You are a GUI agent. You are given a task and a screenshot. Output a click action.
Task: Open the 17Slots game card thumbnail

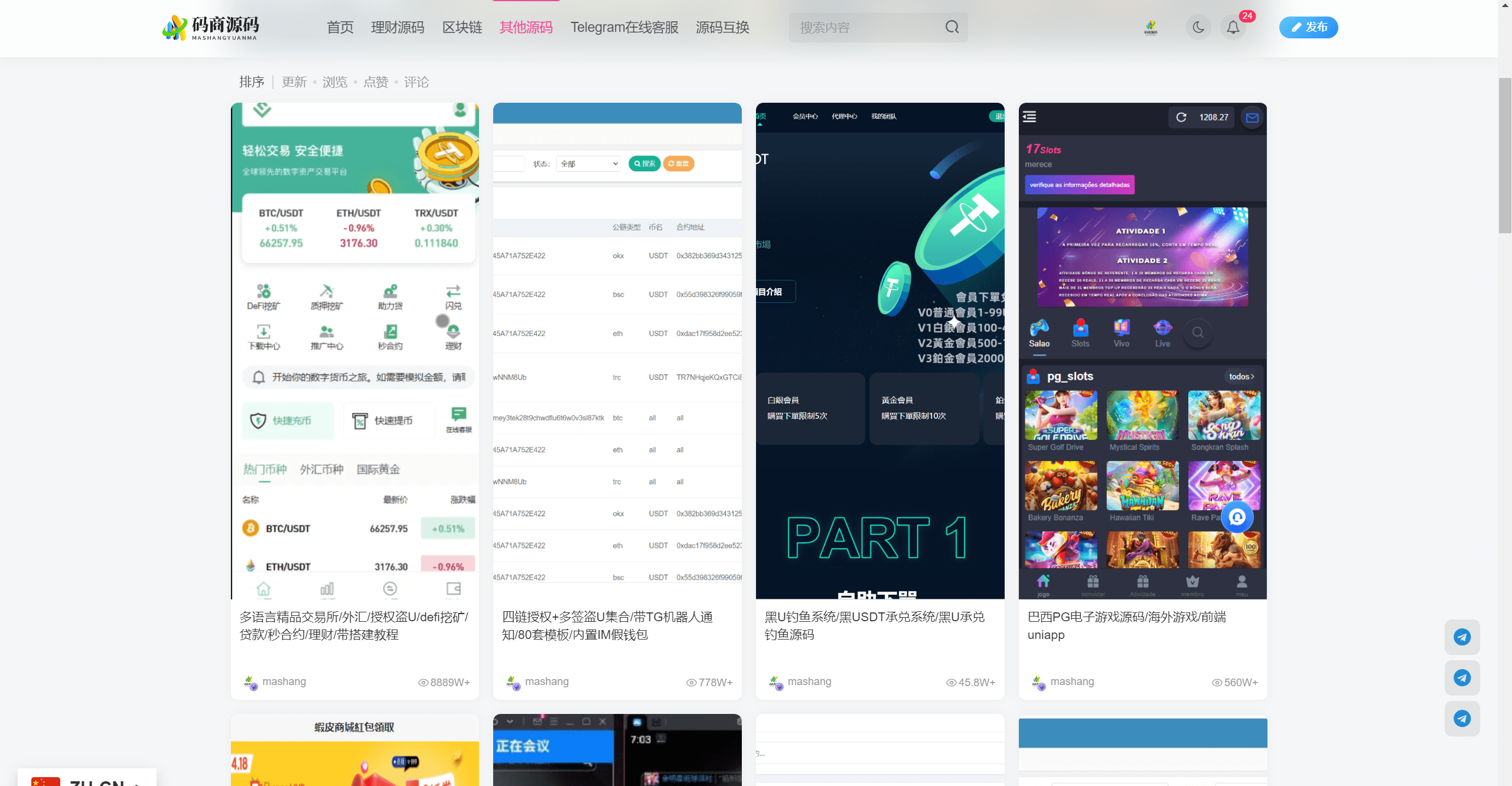pyautogui.click(x=1143, y=351)
